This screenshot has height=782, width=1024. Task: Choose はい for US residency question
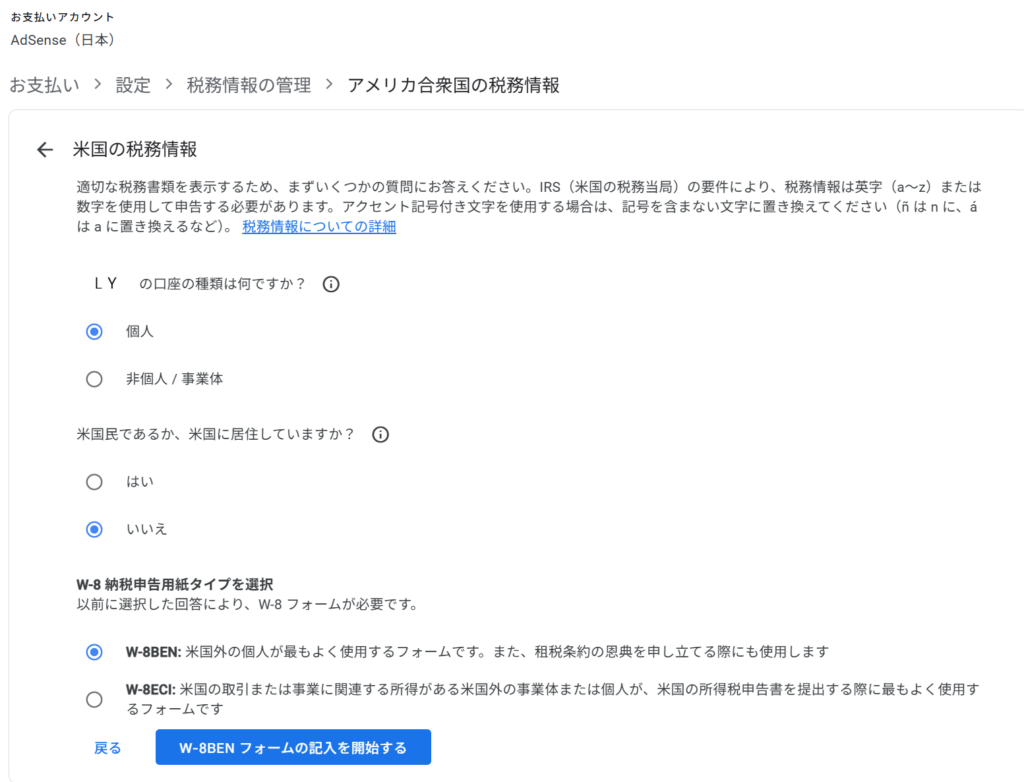tap(94, 481)
